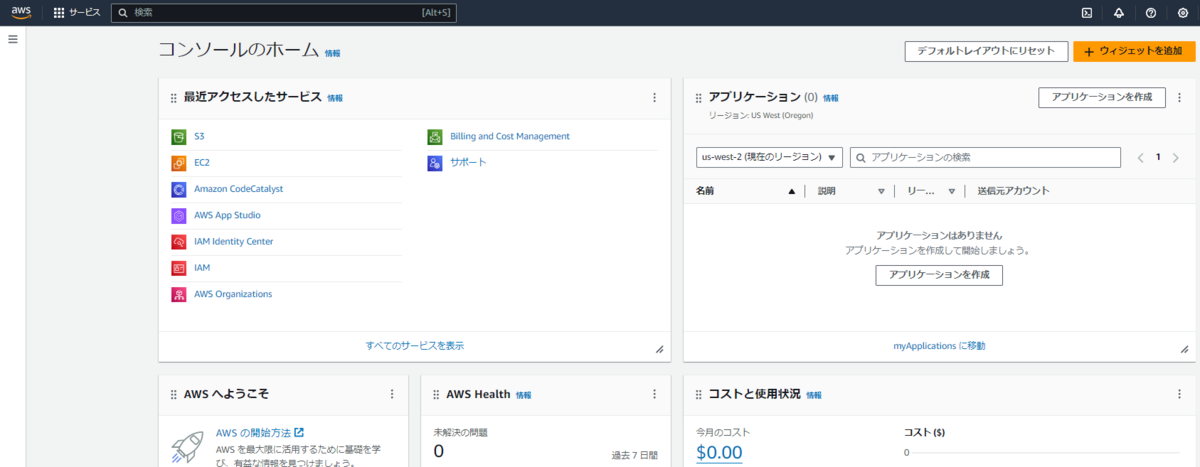Open the settings gear
The image size is (1200, 467).
(1183, 13)
